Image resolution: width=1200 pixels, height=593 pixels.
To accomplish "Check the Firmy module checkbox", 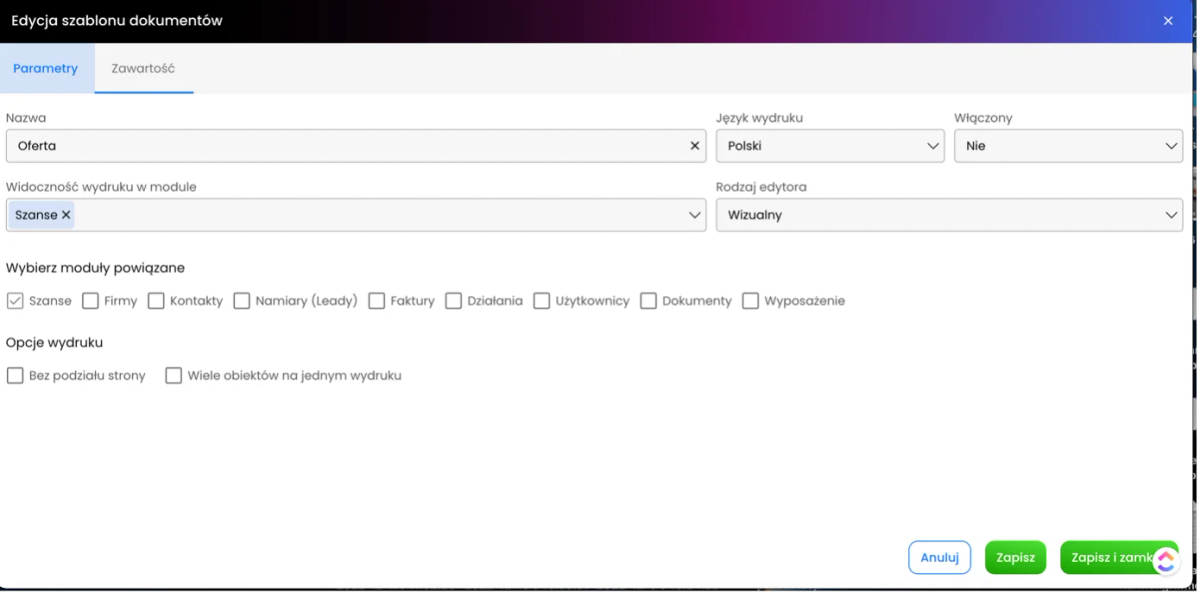I will point(90,301).
